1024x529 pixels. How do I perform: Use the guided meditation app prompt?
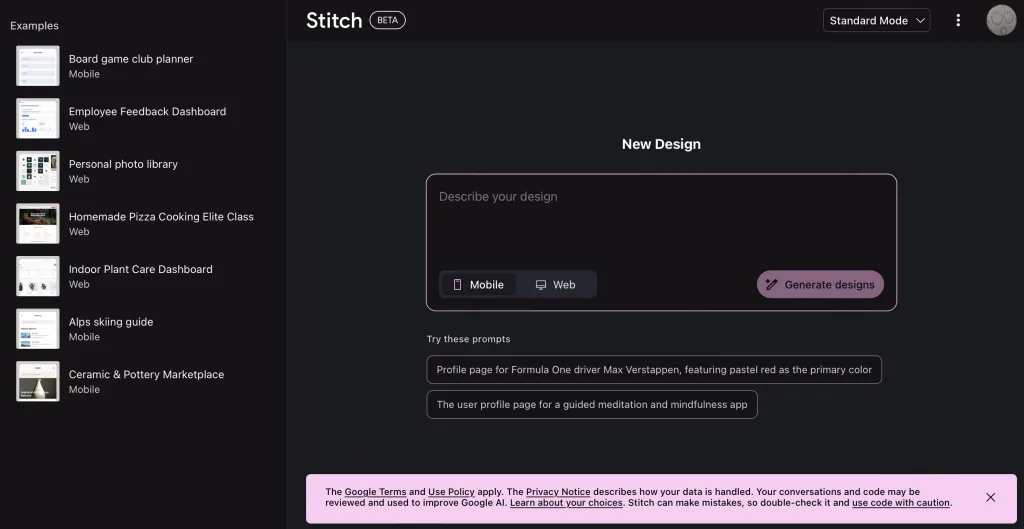(x=592, y=404)
